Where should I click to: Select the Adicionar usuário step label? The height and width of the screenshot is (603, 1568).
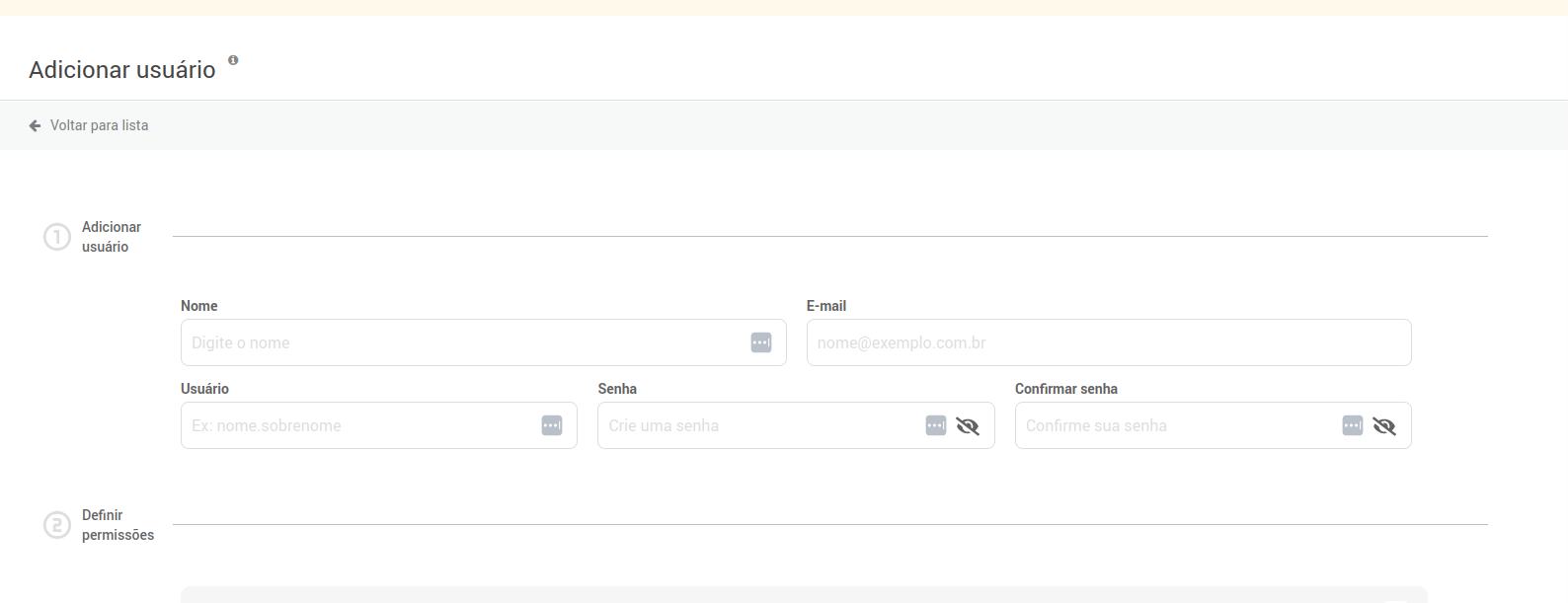point(111,237)
